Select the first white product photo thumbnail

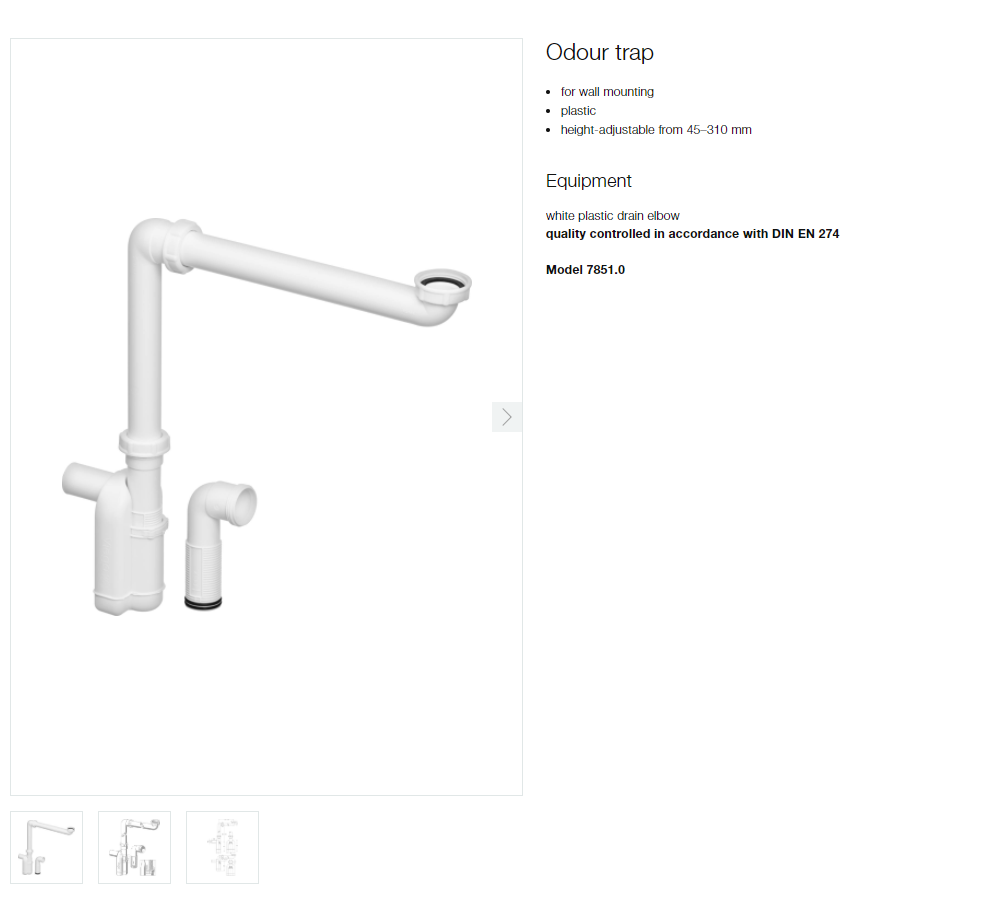click(x=47, y=847)
